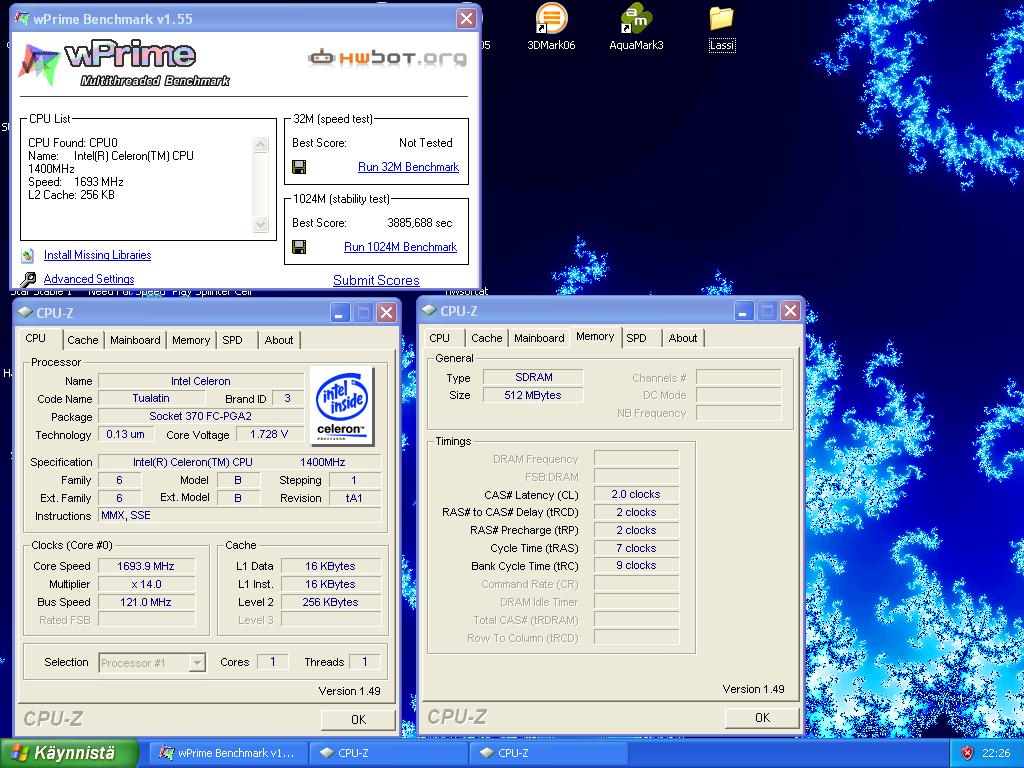1024x768 pixels.
Task: Click the Install Missing Libraries icon
Action: coord(27,255)
